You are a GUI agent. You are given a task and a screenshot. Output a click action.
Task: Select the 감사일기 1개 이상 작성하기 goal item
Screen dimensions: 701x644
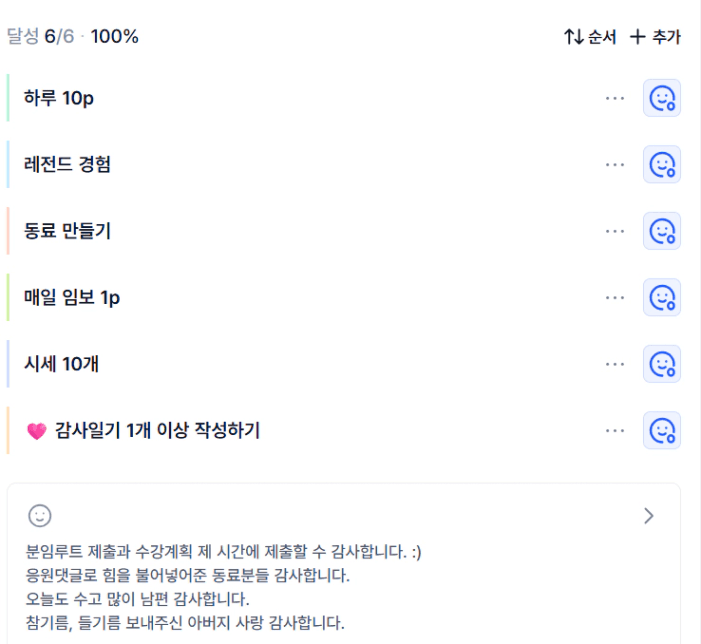tap(158, 431)
